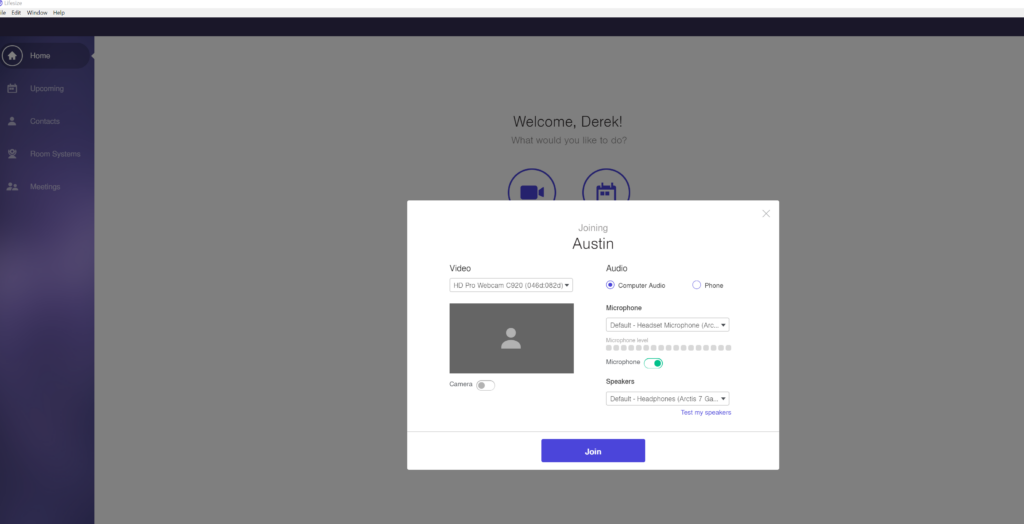Open the Headset Microphone dropdown
The height and width of the screenshot is (524, 1024).
[667, 325]
